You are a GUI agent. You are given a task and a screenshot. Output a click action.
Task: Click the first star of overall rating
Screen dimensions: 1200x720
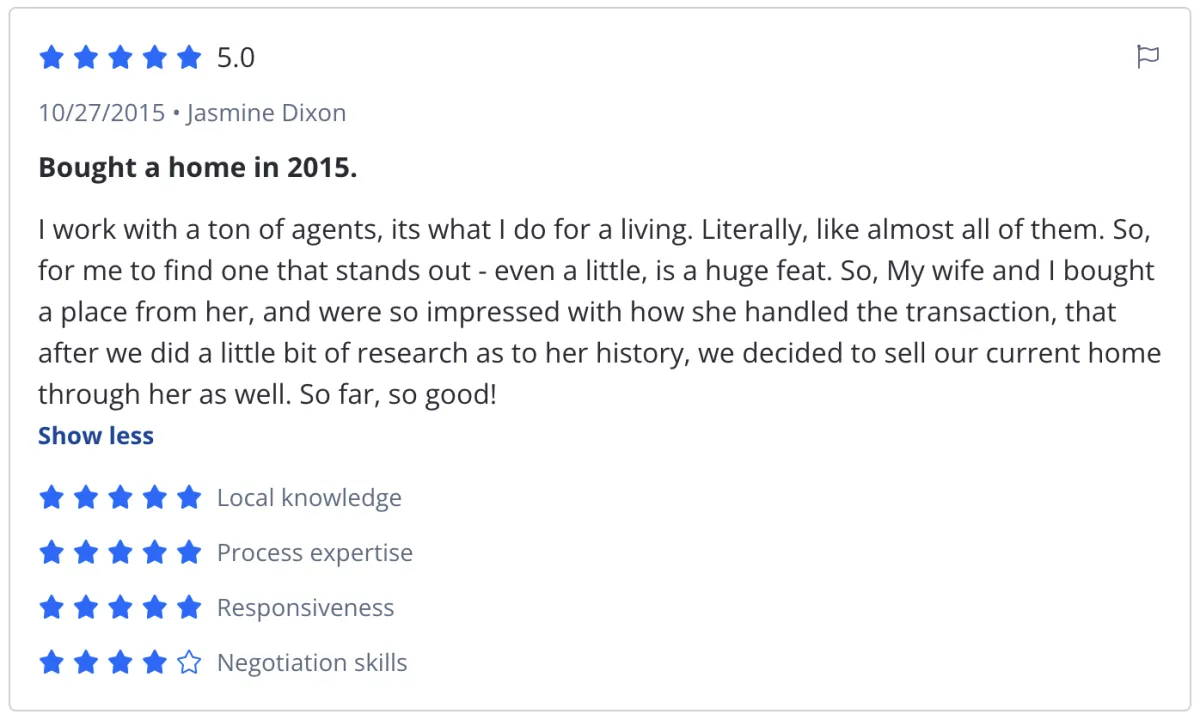[51, 58]
